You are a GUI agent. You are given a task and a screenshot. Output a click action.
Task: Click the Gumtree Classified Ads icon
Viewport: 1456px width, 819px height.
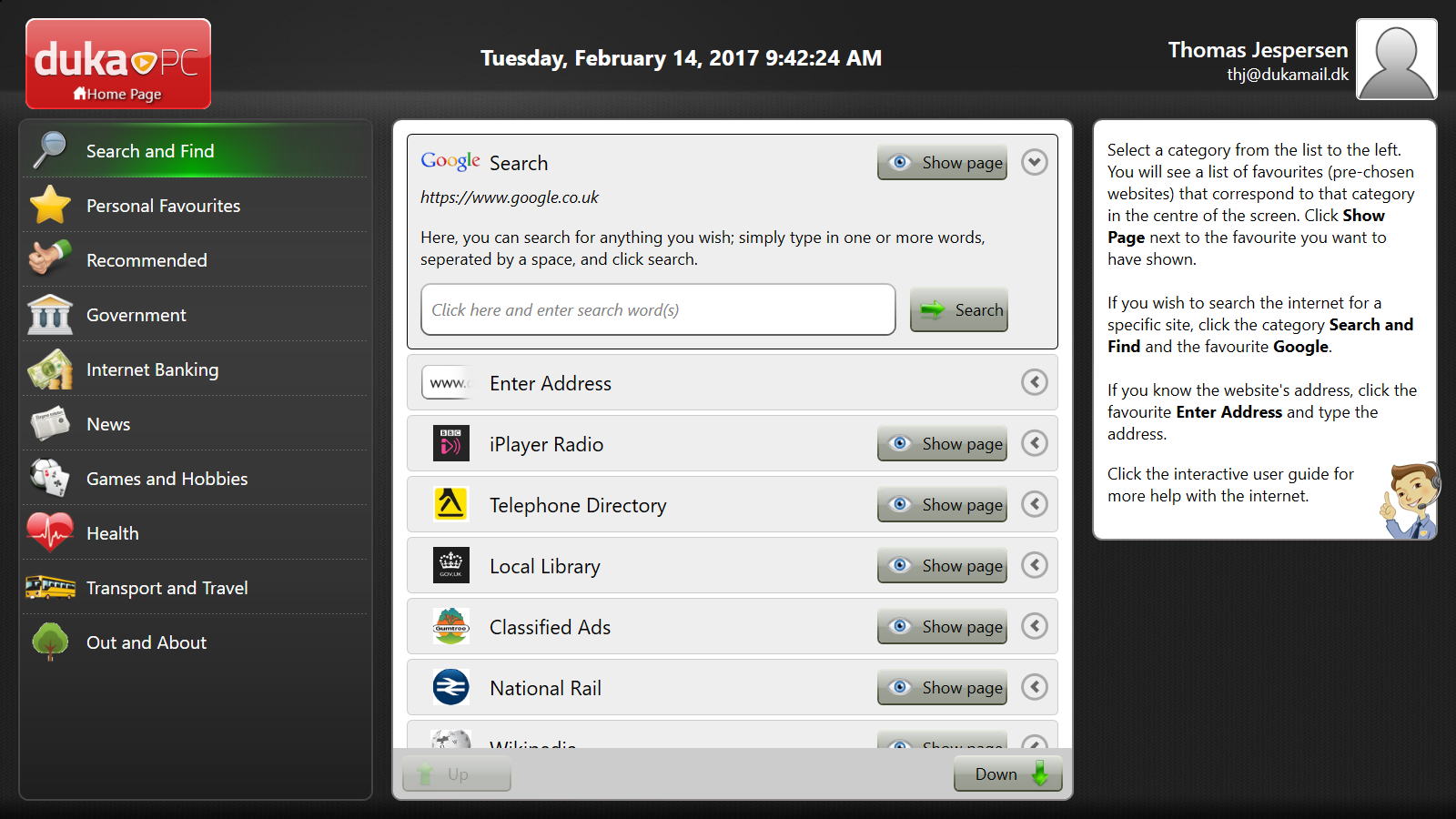point(450,627)
